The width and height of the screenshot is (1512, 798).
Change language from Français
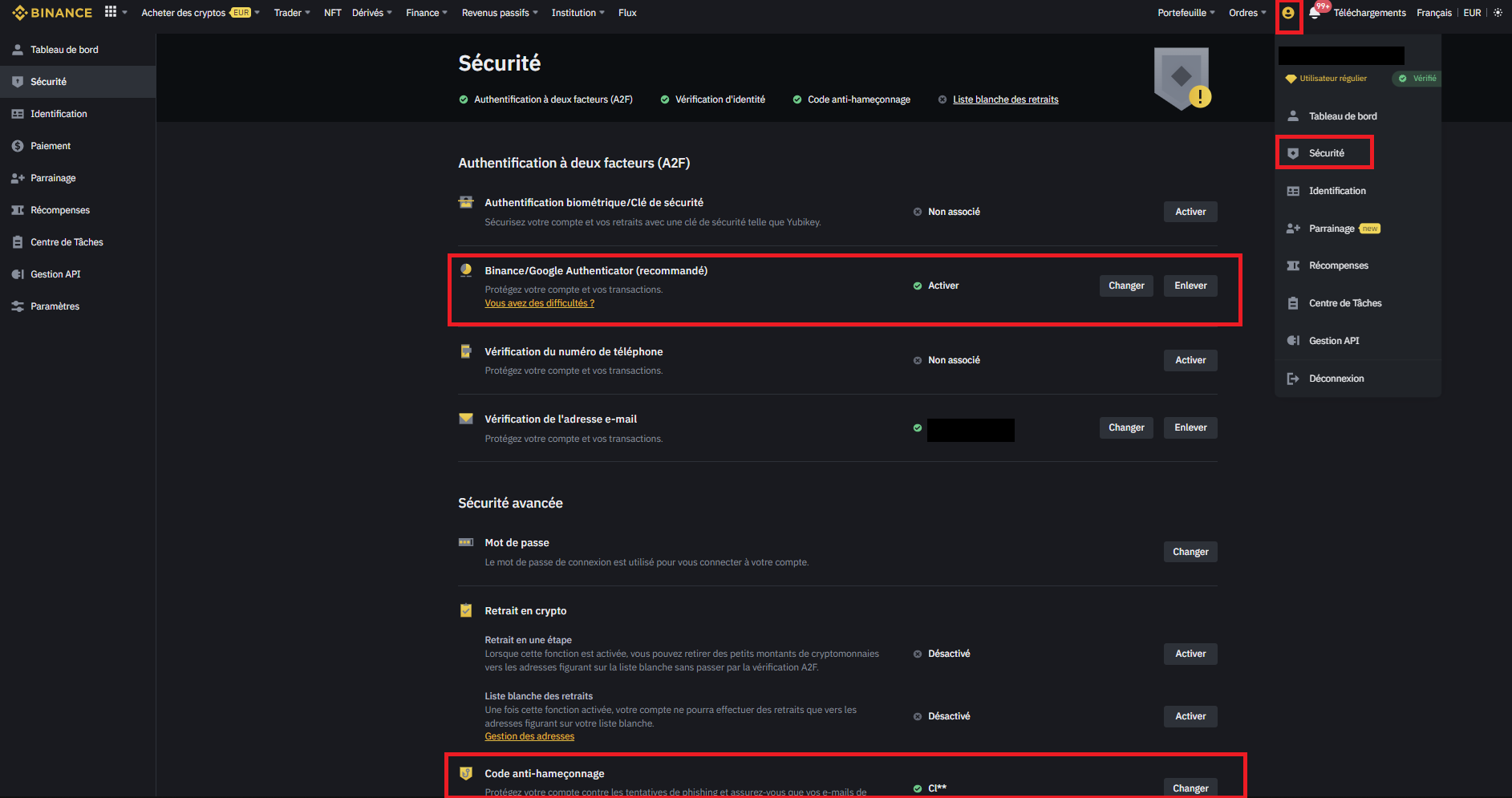1434,13
